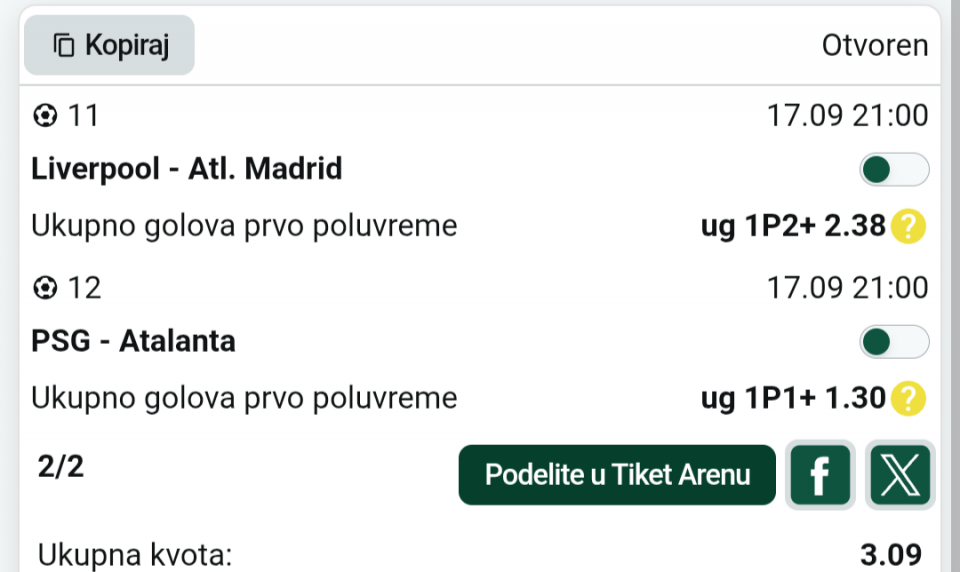Click the 2/2 selections counter
This screenshot has width=960, height=572.
click(60, 467)
